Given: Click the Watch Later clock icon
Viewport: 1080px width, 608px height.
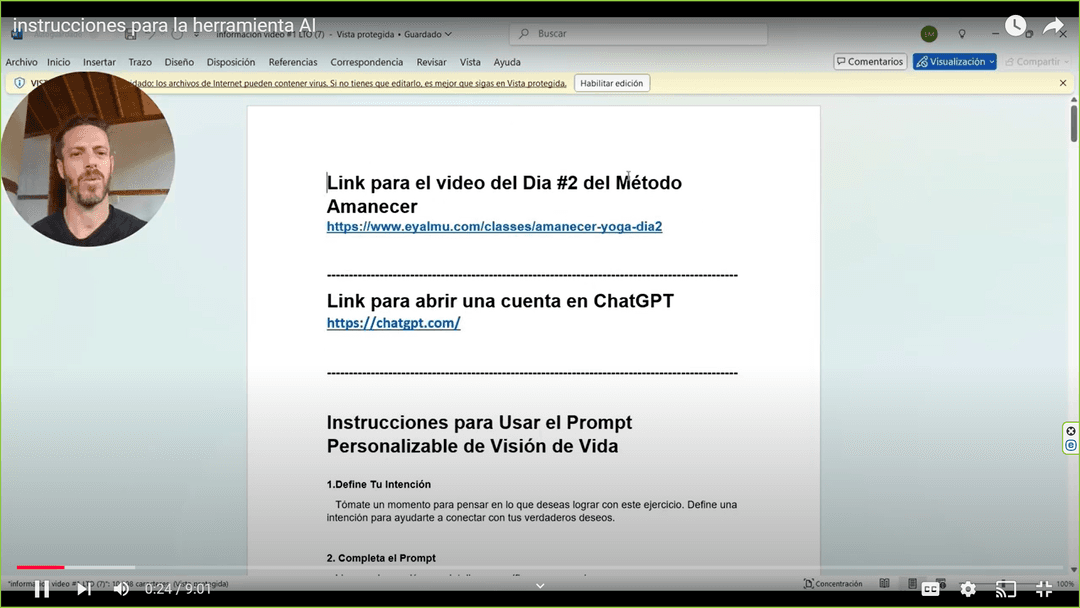Looking at the screenshot, I should click(x=1015, y=26).
